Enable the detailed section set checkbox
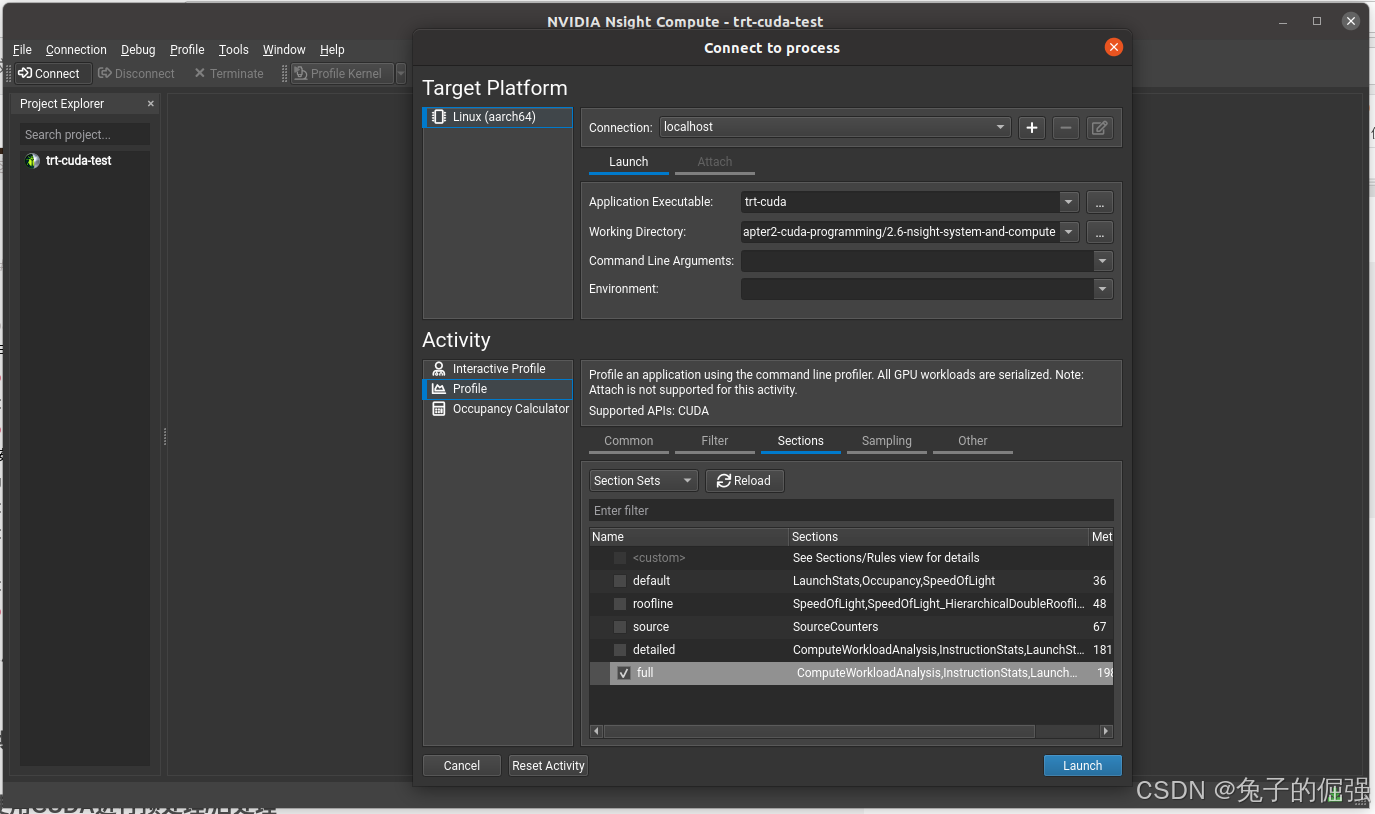Screen dimensions: 1375x814 click(x=620, y=650)
